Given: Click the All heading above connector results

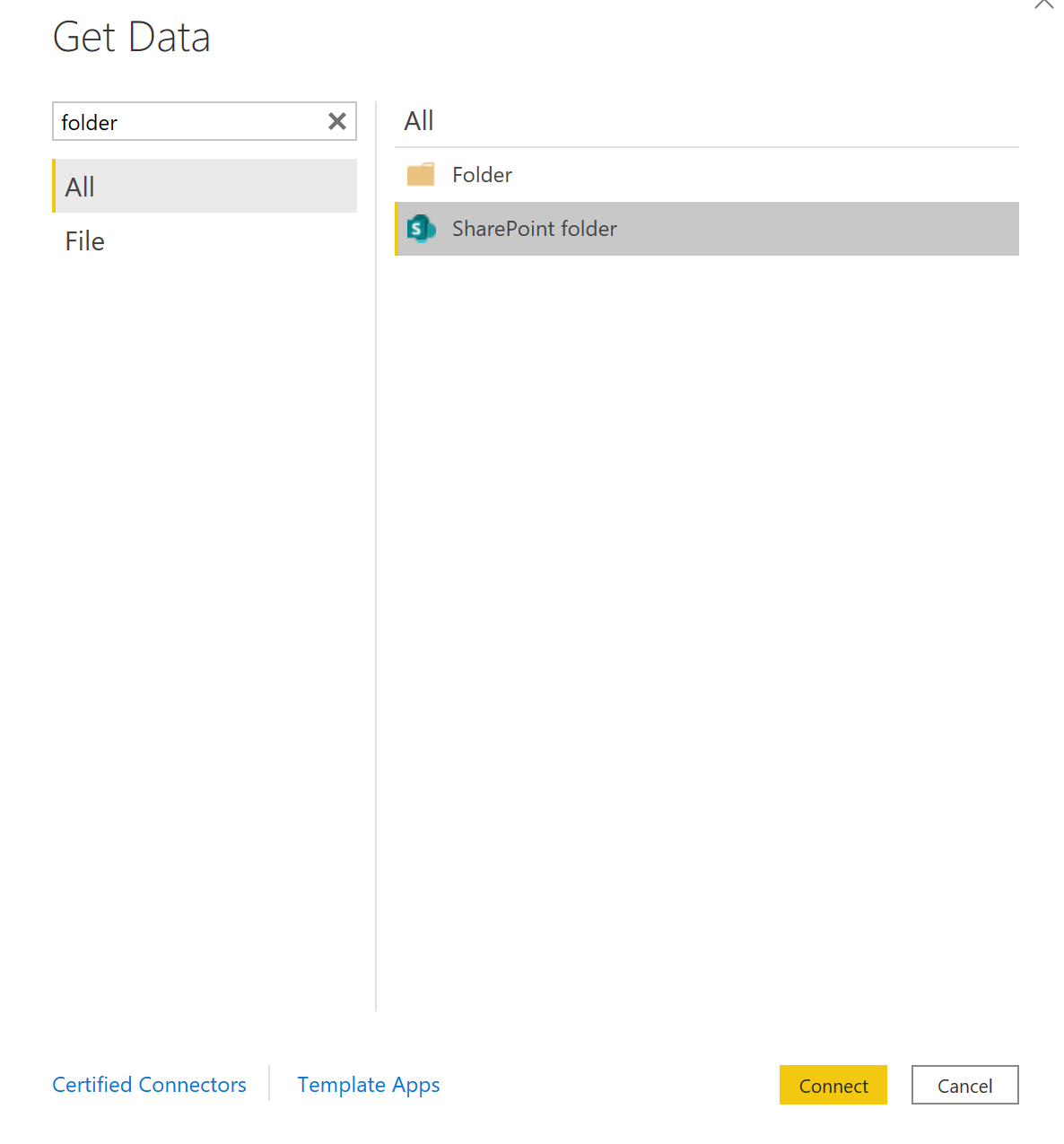Looking at the screenshot, I should click(x=419, y=121).
